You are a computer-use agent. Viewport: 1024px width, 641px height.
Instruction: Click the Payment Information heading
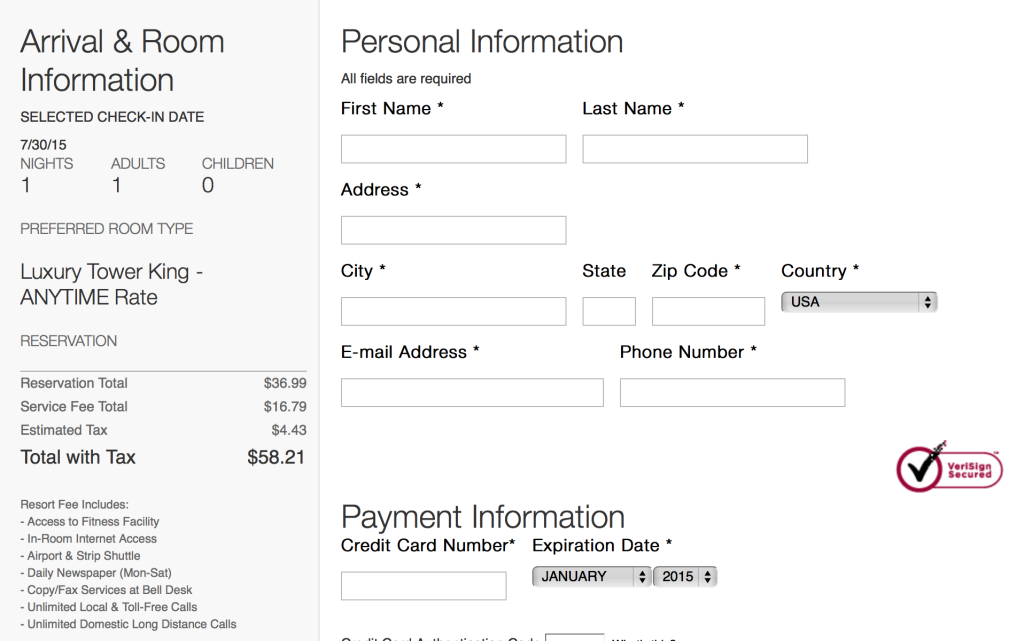tap(483, 517)
